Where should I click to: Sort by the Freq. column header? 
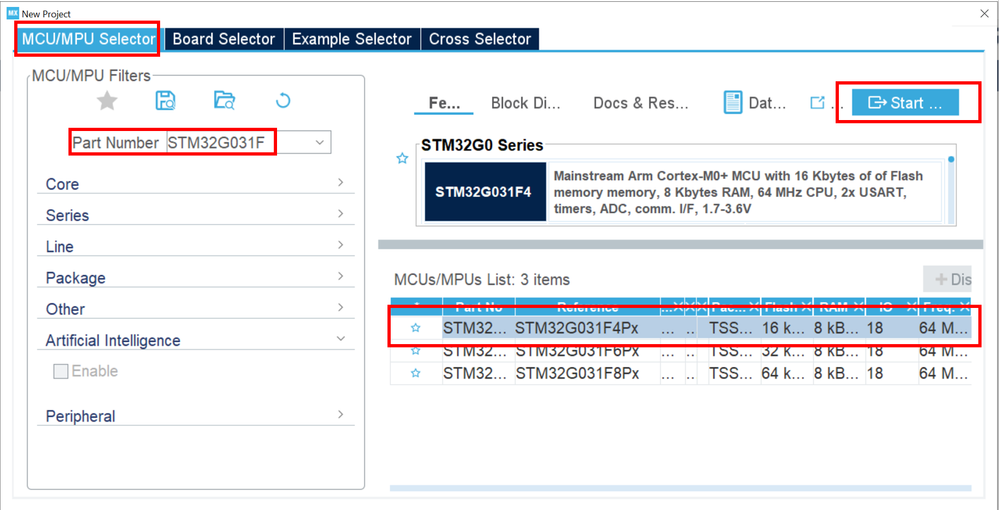tap(944, 307)
